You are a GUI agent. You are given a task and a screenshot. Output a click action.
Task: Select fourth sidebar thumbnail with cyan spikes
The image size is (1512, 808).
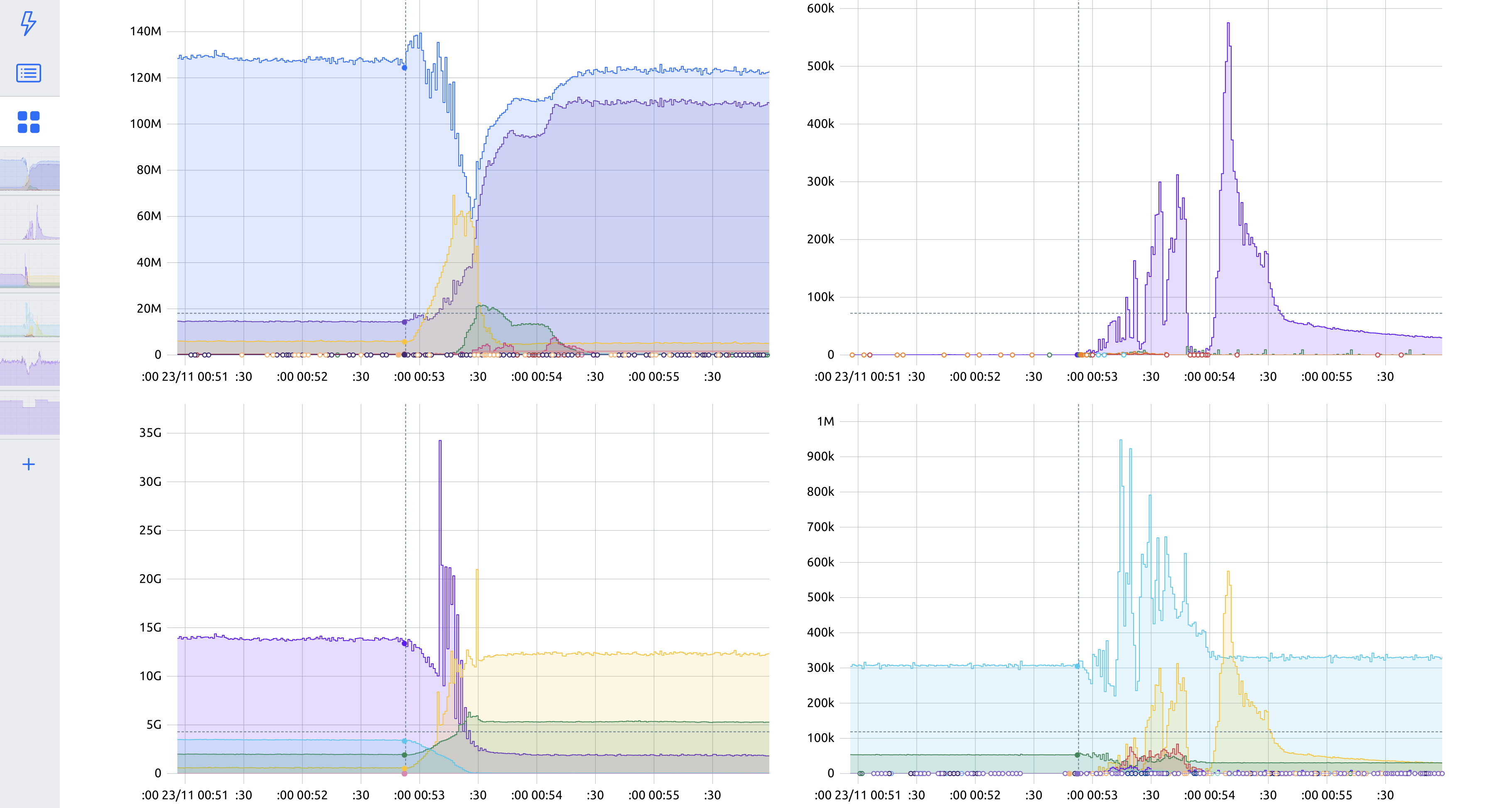(30, 318)
